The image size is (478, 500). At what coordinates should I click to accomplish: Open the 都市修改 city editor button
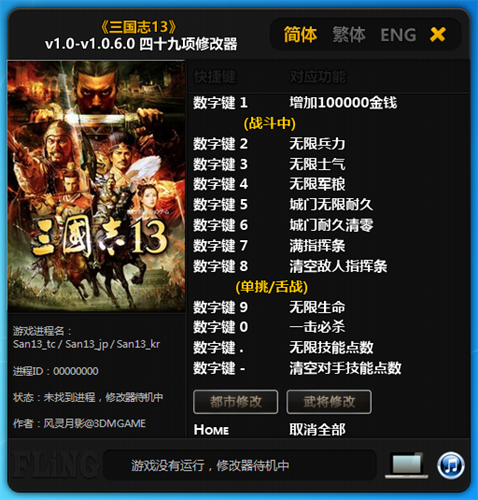[x=236, y=402]
